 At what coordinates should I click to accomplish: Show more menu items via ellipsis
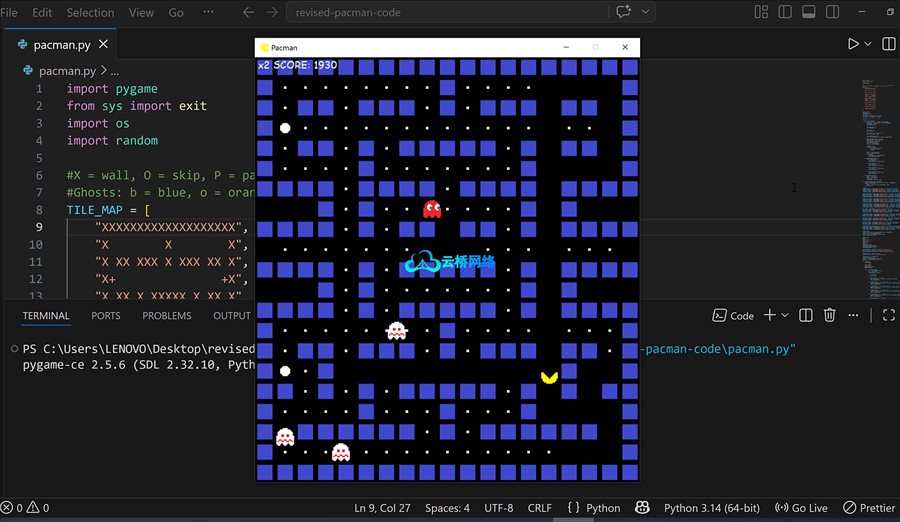[x=208, y=11]
